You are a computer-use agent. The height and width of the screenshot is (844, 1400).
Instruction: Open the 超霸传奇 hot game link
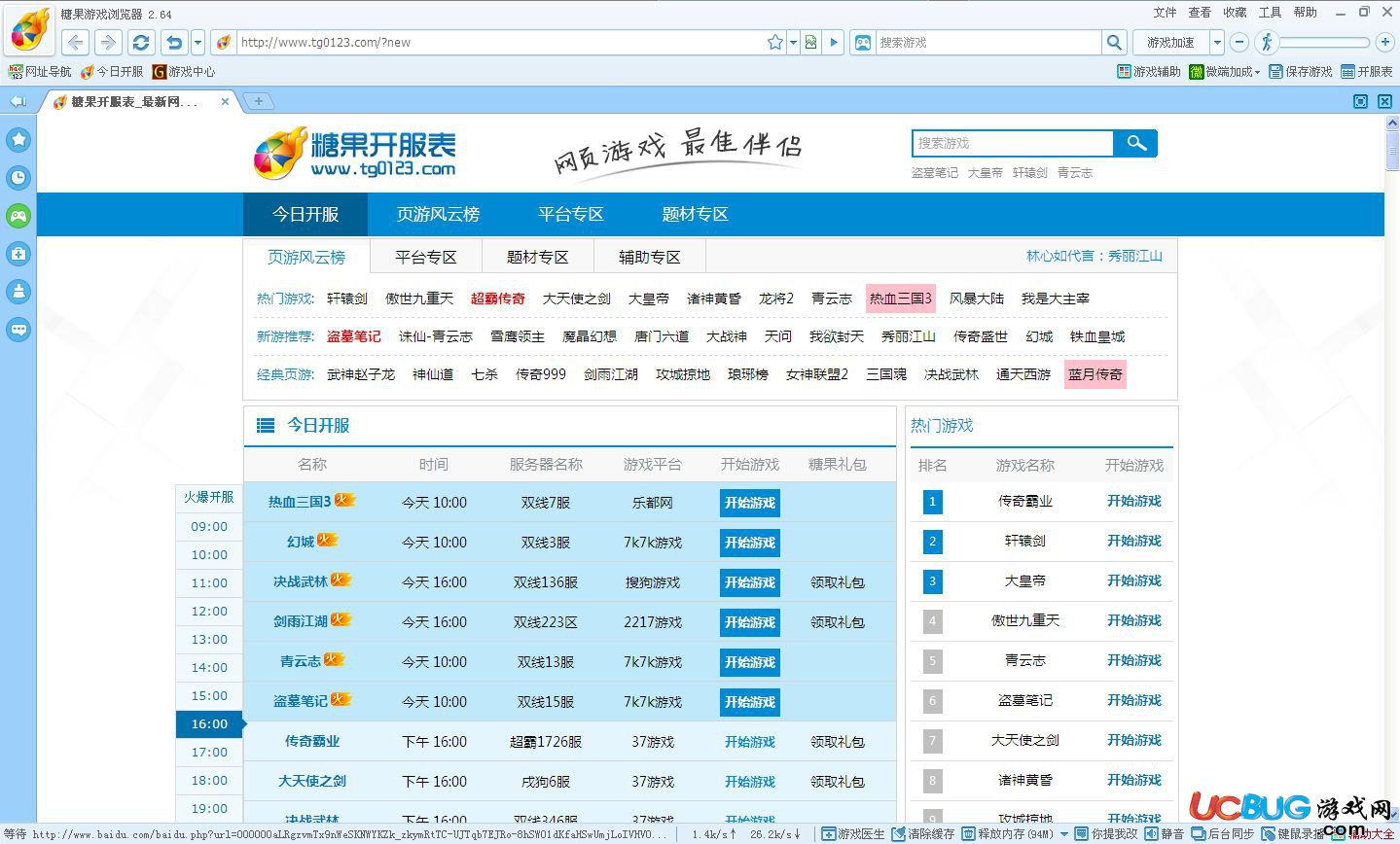click(498, 299)
